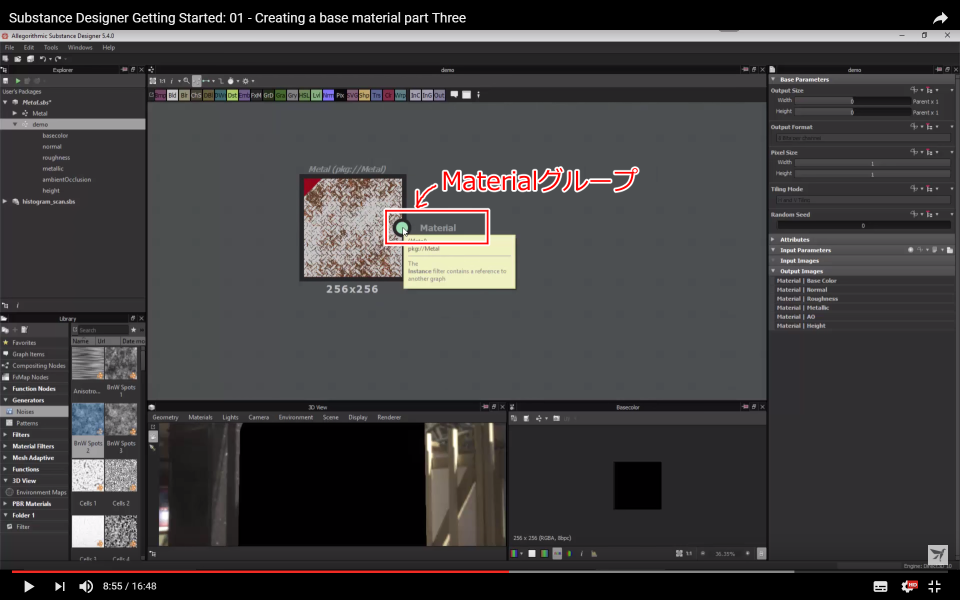Add a frame to the graph
960x600 pixels.
point(466,95)
